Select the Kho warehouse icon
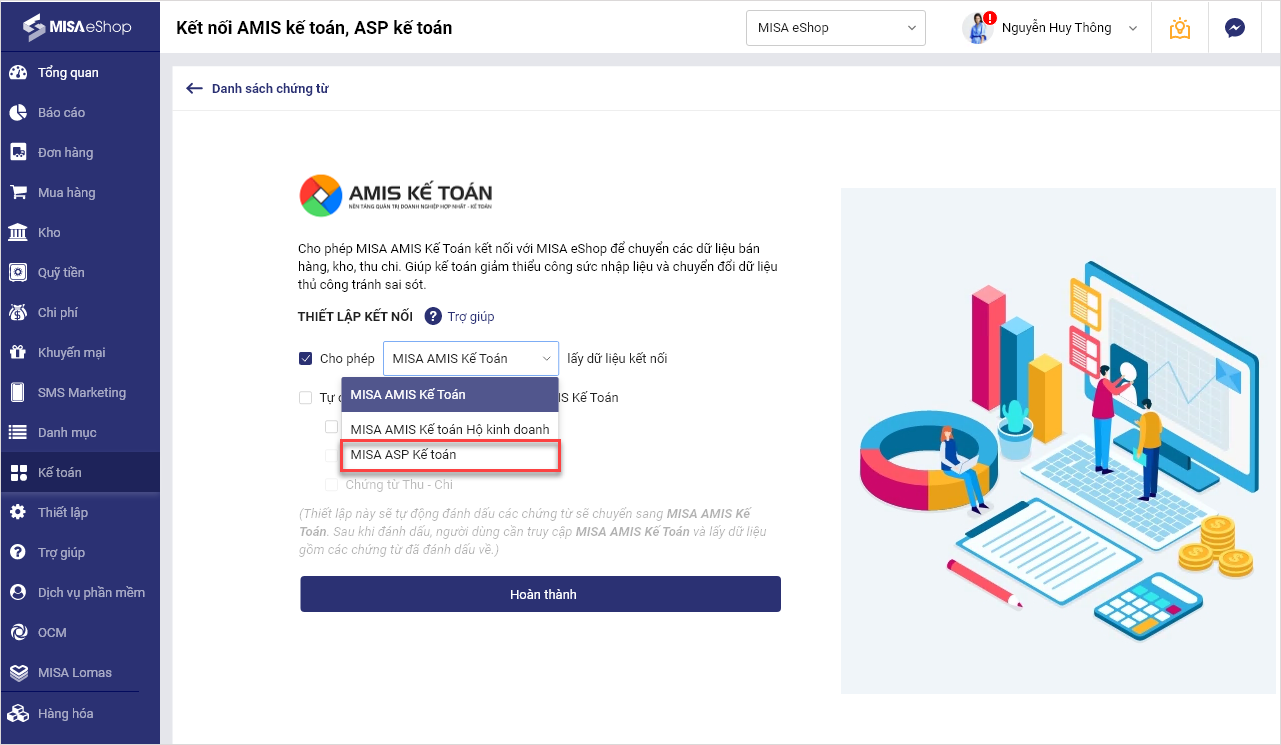This screenshot has width=1281, height=745. pos(18,232)
